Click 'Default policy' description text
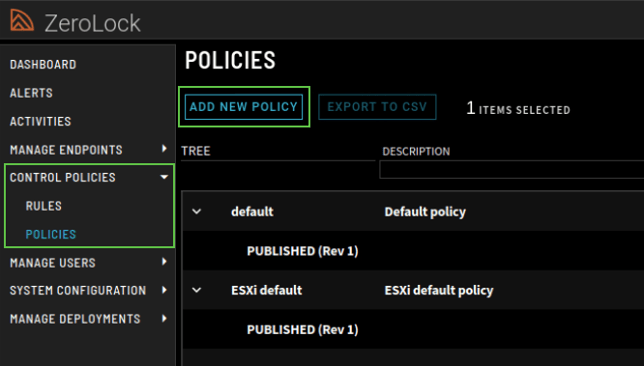This screenshot has width=644, height=366. click(425, 212)
